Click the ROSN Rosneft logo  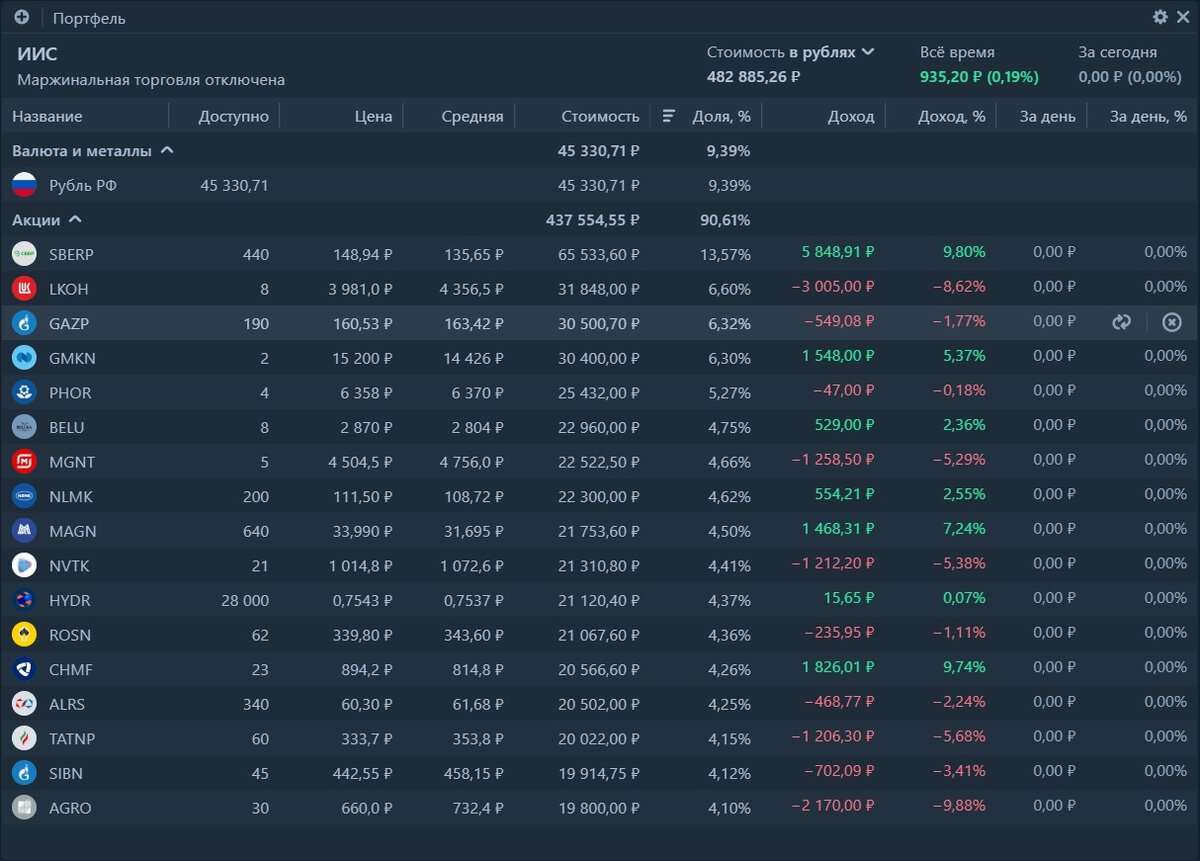point(24,635)
